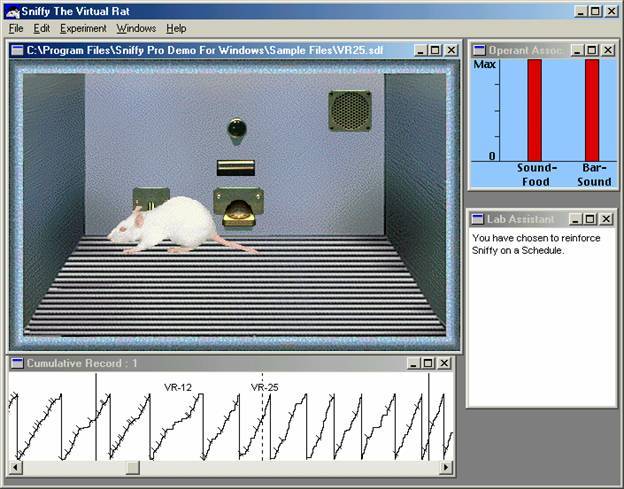Image resolution: width=624 pixels, height=489 pixels.
Task: Open the Edit menu
Action: click(x=41, y=29)
